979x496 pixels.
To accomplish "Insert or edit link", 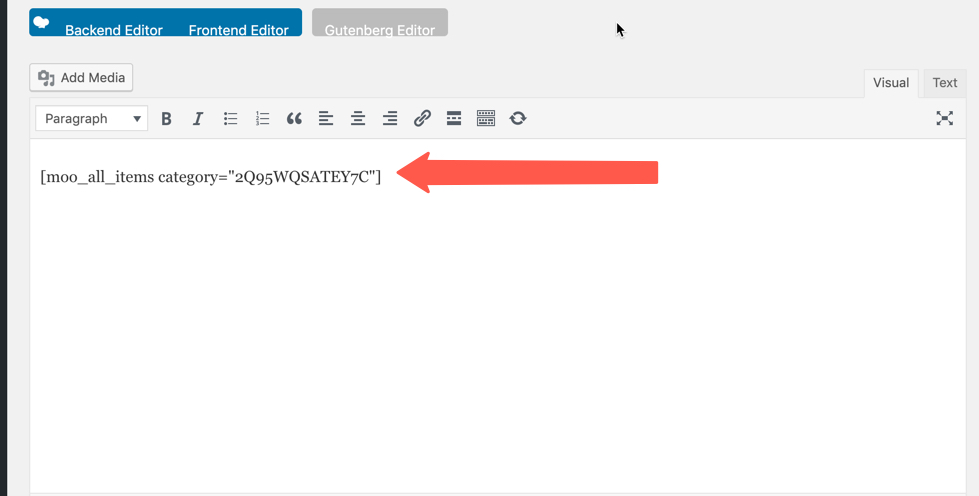I will (422, 118).
